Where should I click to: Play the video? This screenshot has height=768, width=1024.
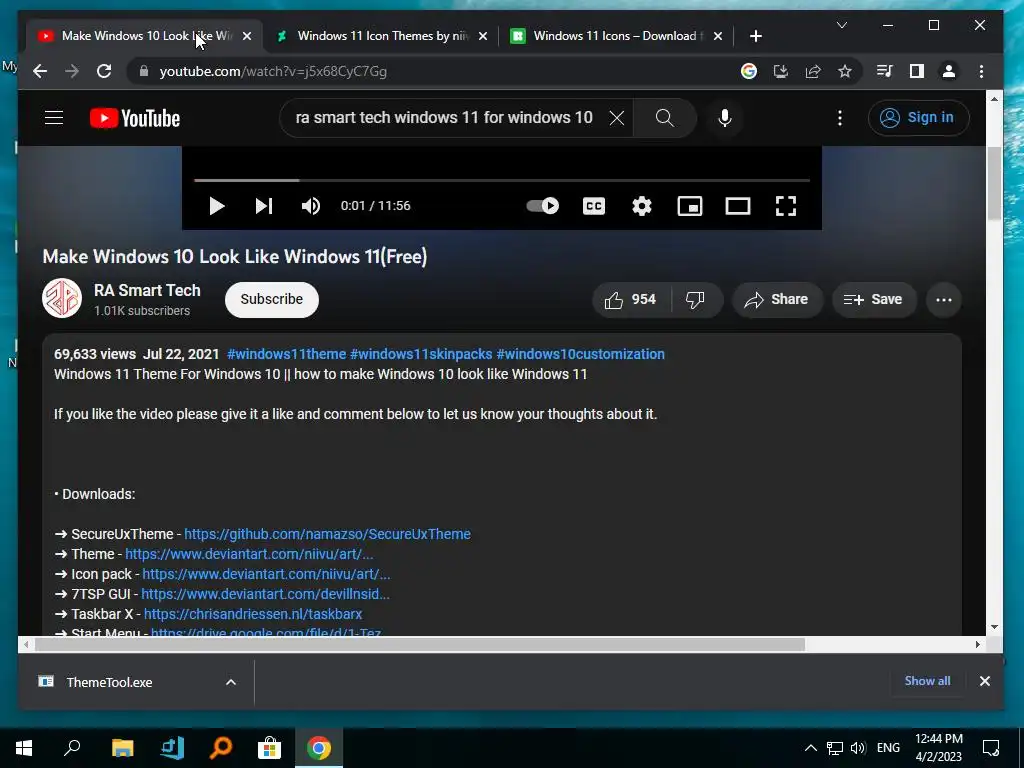point(216,206)
